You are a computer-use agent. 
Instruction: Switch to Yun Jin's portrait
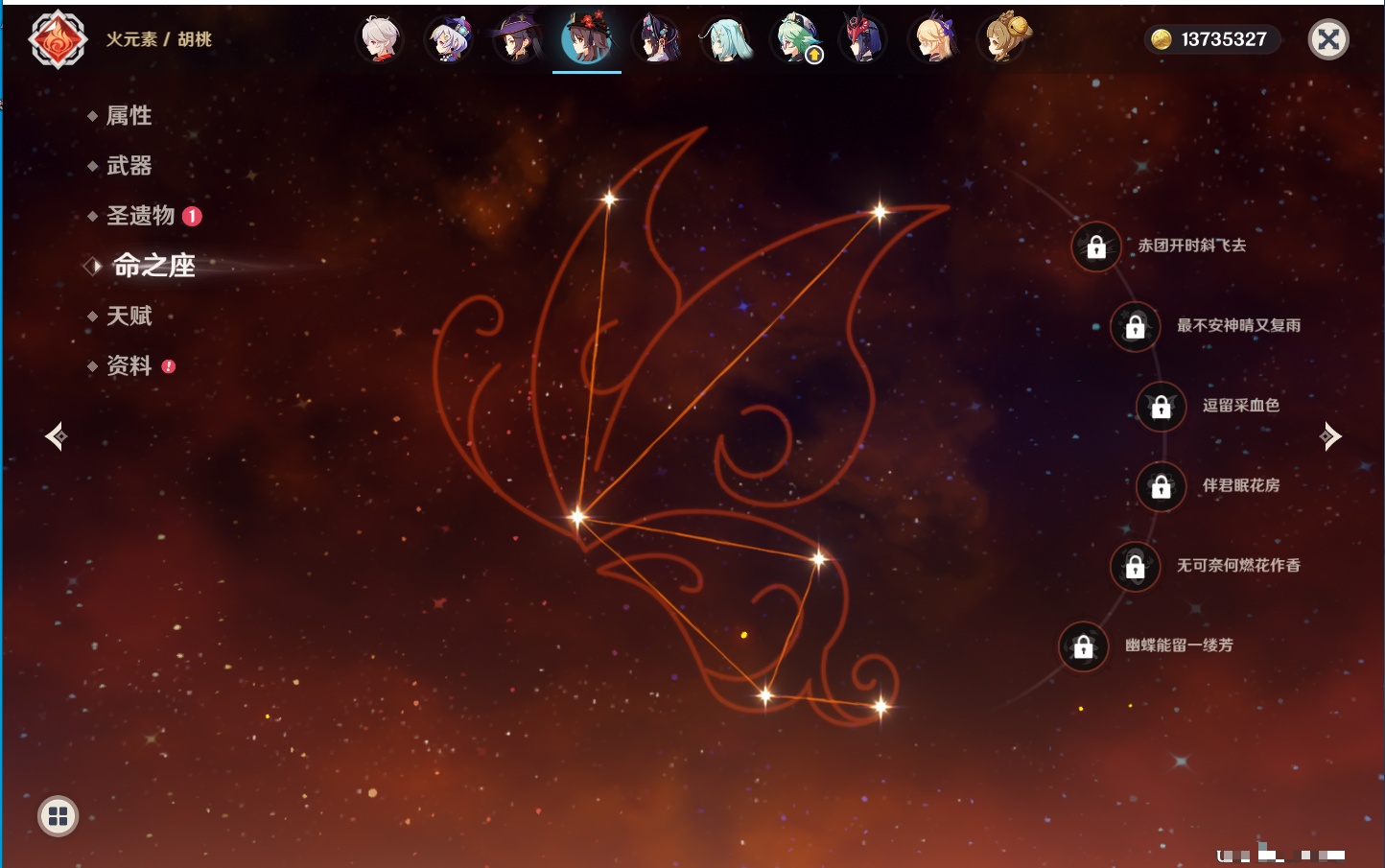657,39
